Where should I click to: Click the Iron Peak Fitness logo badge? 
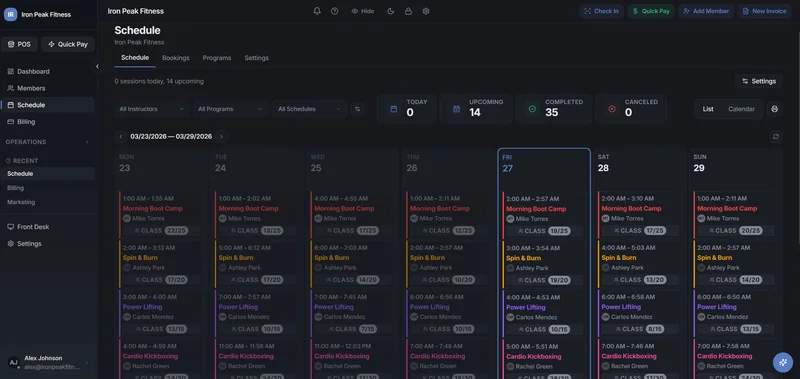(10, 14)
